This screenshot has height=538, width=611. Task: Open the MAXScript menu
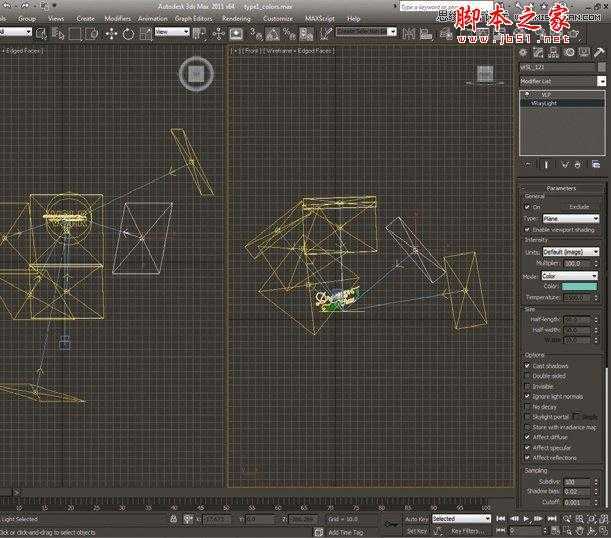click(x=320, y=19)
